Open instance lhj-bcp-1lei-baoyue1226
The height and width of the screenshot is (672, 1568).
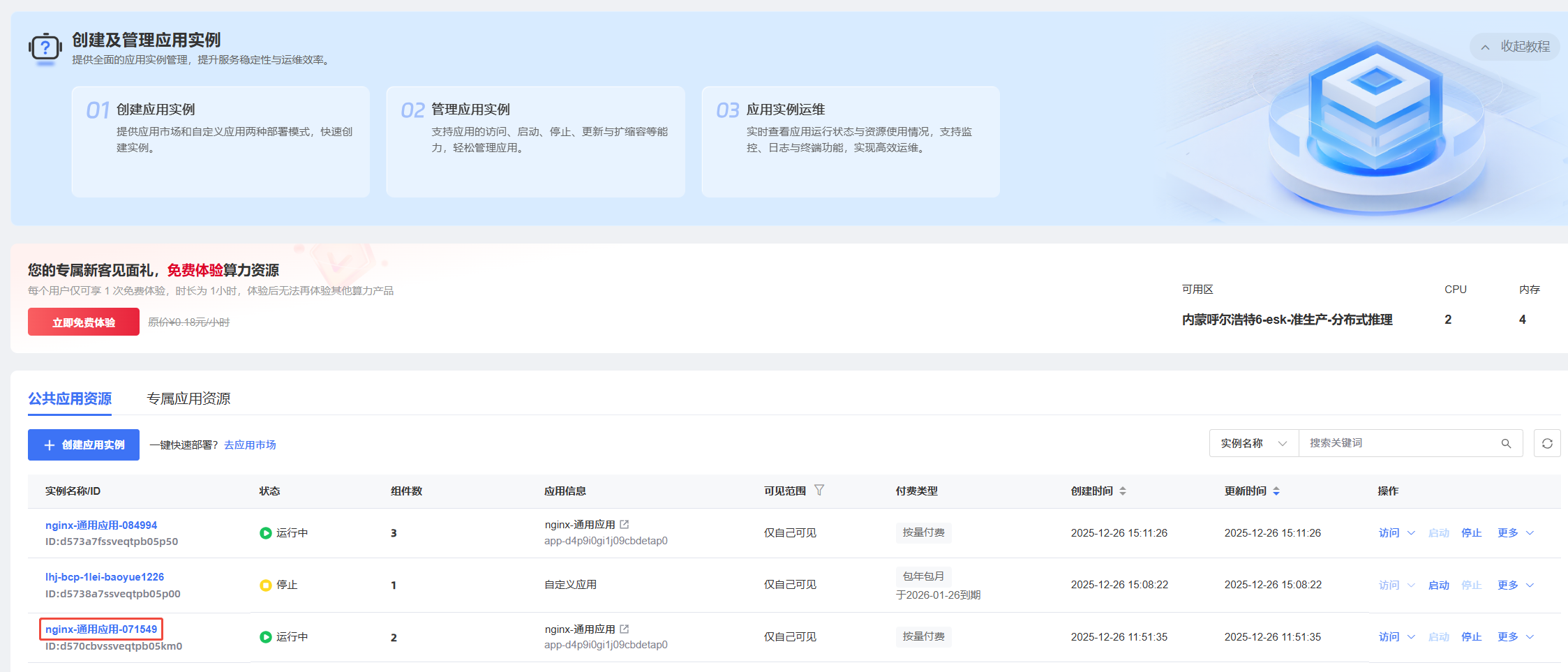tap(105, 577)
